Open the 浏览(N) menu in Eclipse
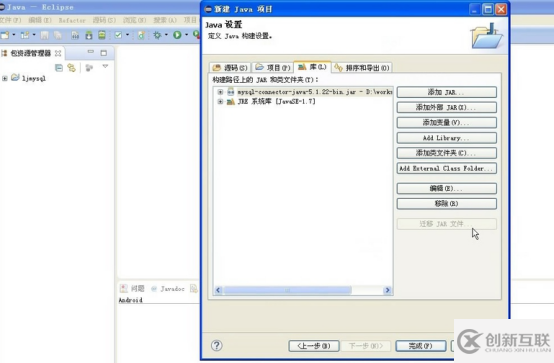The width and height of the screenshot is (554, 363). tap(135, 20)
